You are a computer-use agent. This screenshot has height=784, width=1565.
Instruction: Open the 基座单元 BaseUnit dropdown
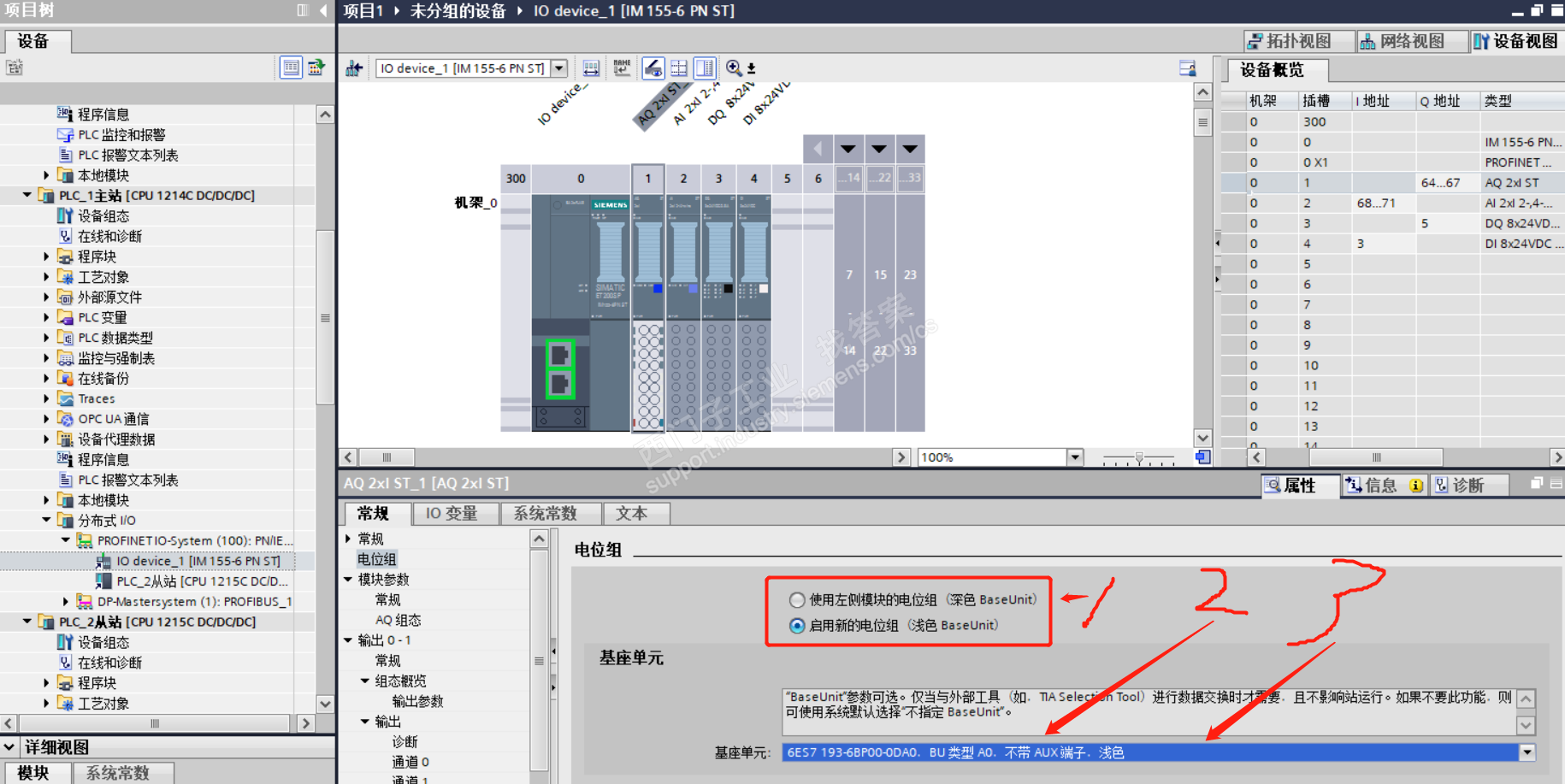pos(1527,753)
